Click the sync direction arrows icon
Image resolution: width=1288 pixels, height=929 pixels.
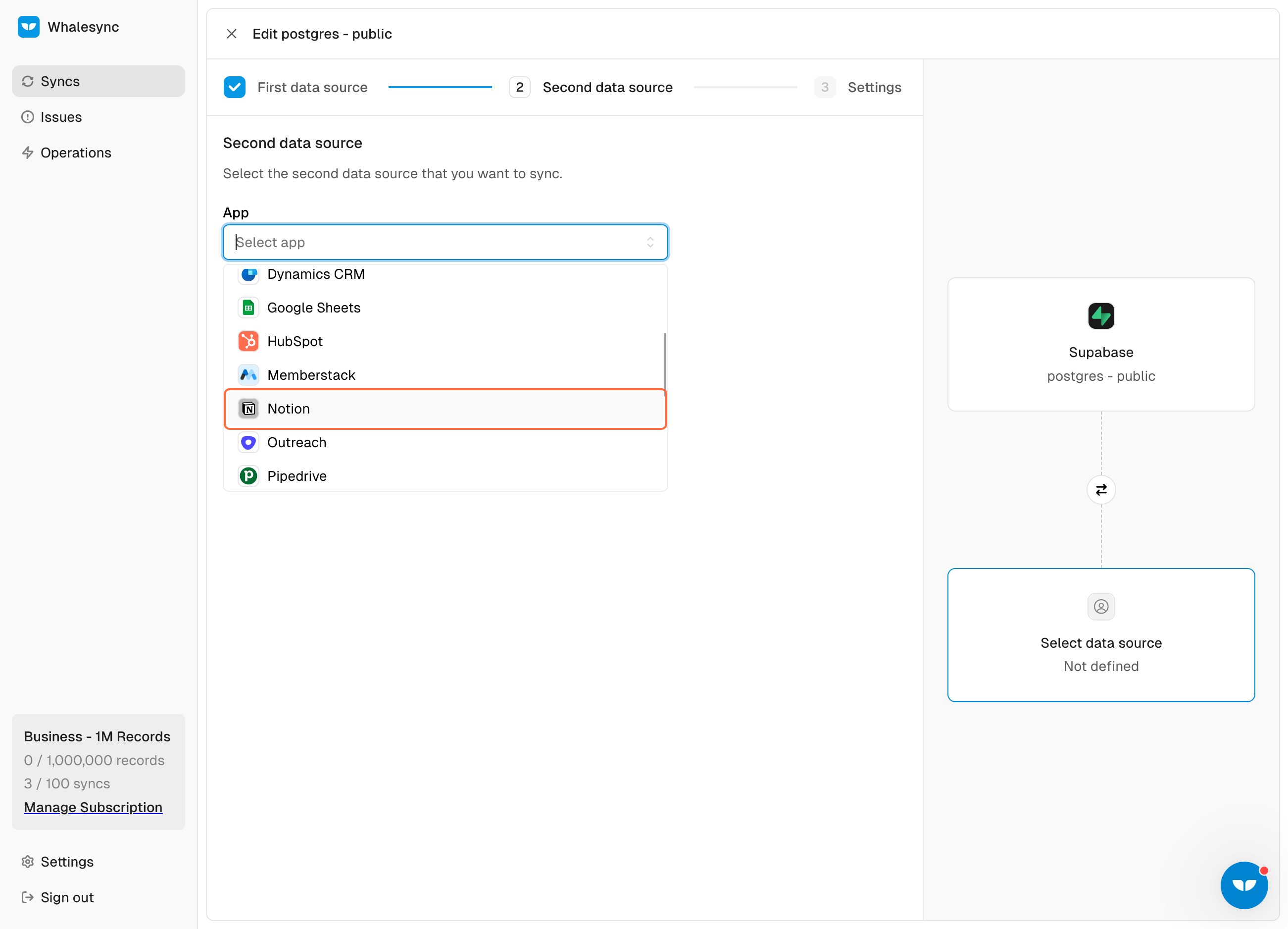pyautogui.click(x=1100, y=490)
